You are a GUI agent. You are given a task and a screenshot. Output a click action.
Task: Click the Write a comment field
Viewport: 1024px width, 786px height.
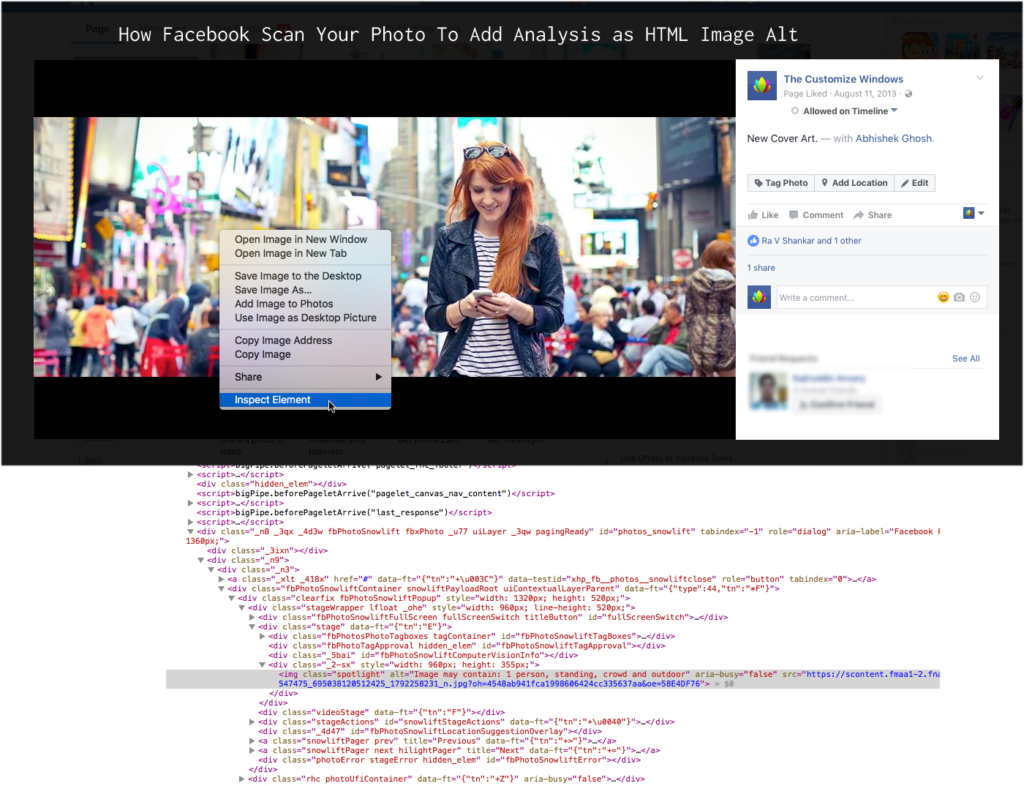tap(850, 298)
